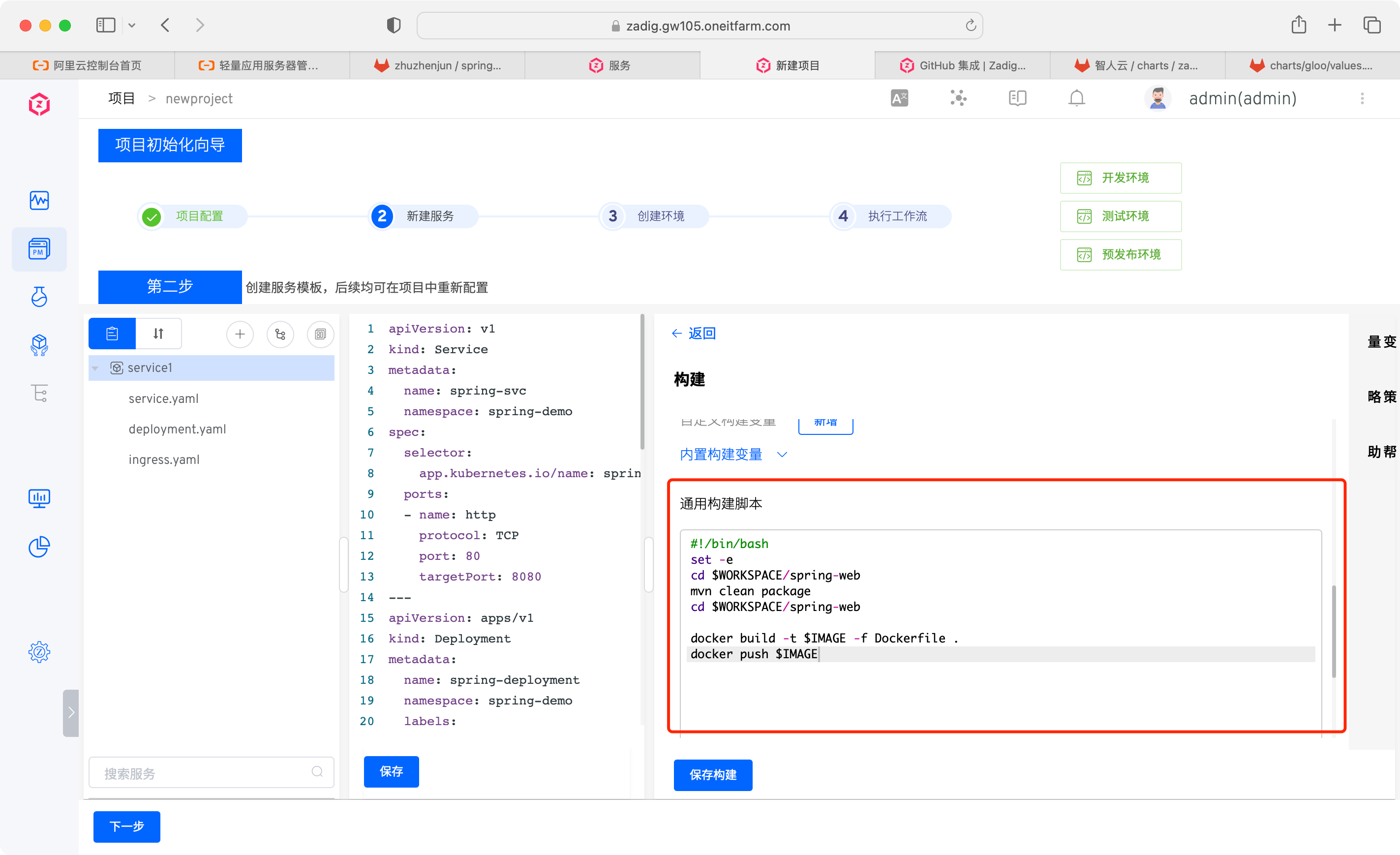
Task: Switch to the 智人云 / charts tab
Action: (1137, 65)
